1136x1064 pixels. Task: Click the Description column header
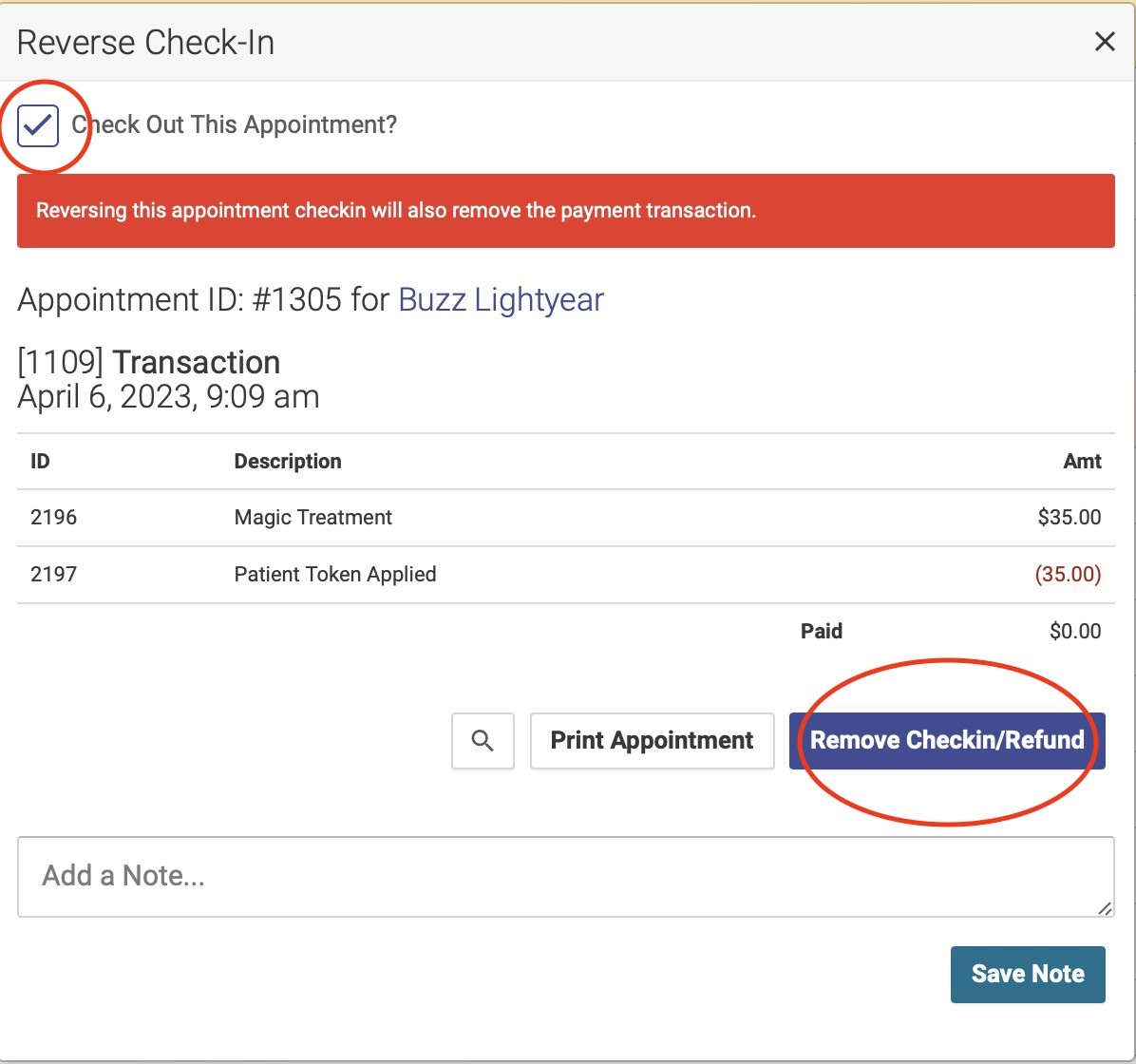click(x=288, y=462)
